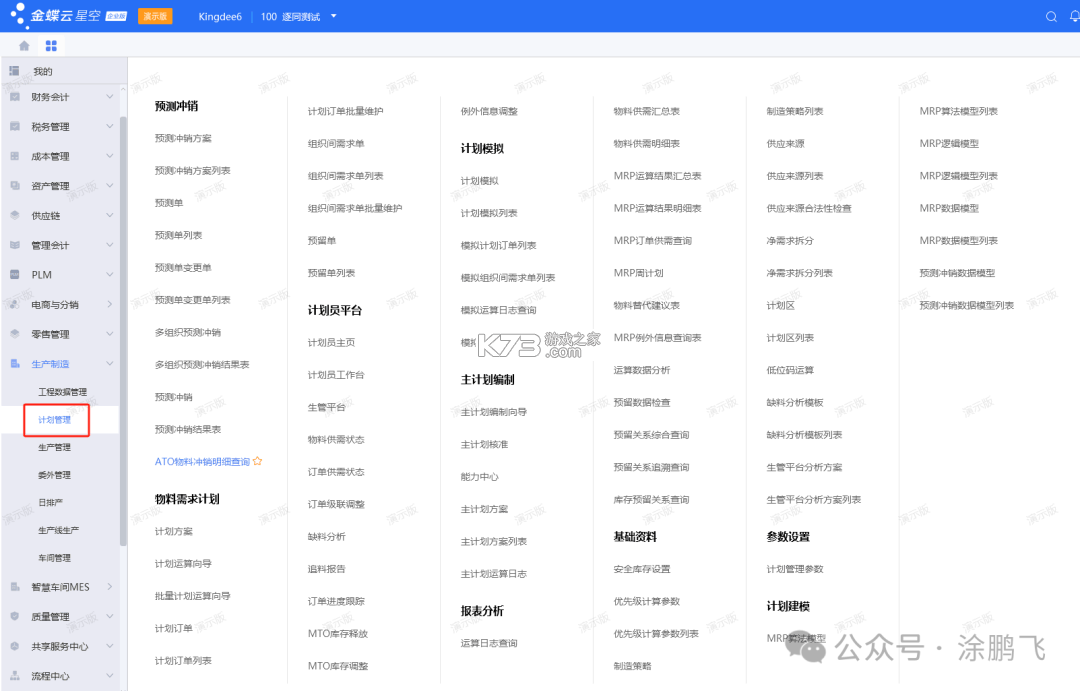Open 制造策略列表 link
Screen dimensions: 1080x691
795,111
